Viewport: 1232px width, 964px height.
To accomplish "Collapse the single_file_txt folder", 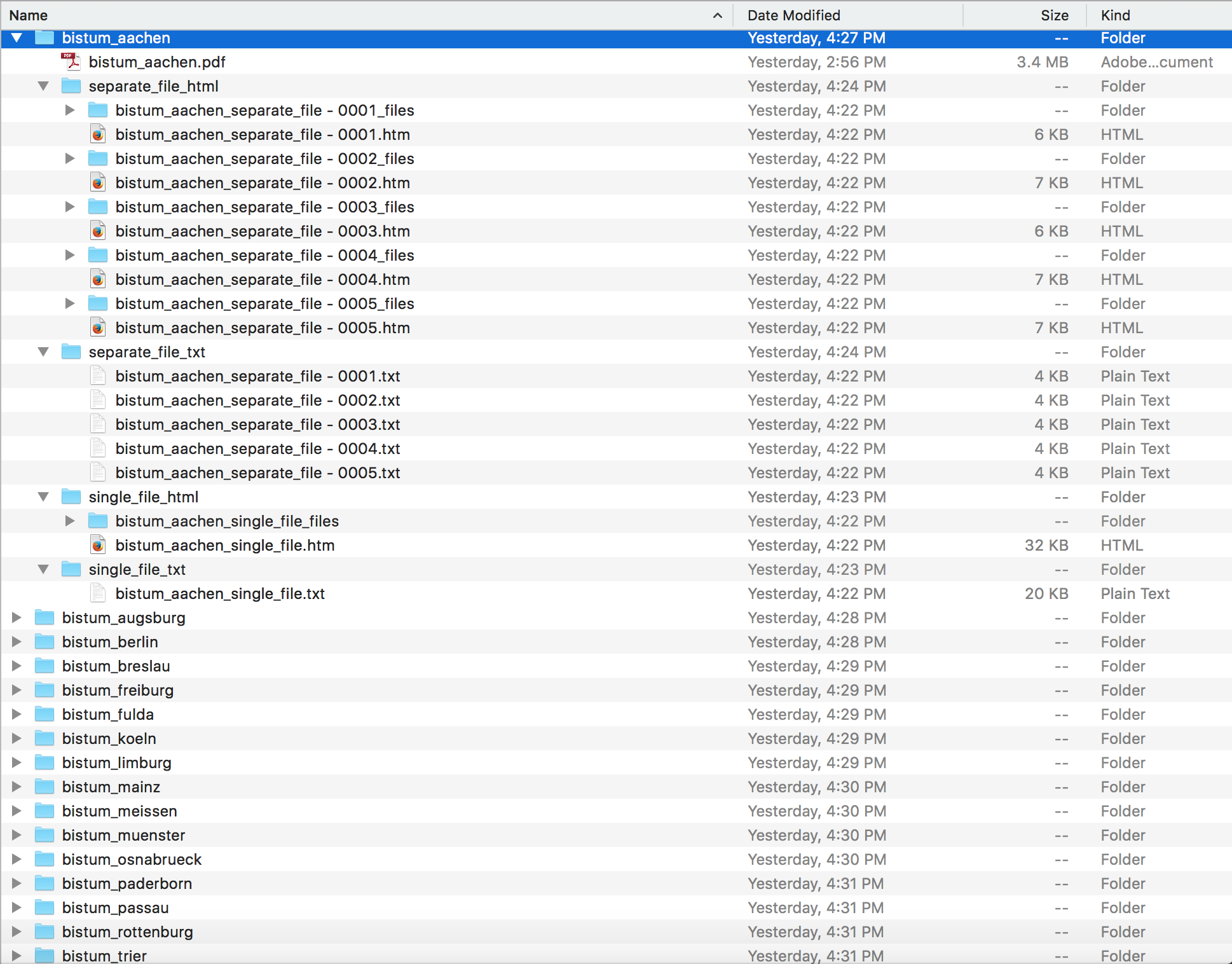I will 43,569.
